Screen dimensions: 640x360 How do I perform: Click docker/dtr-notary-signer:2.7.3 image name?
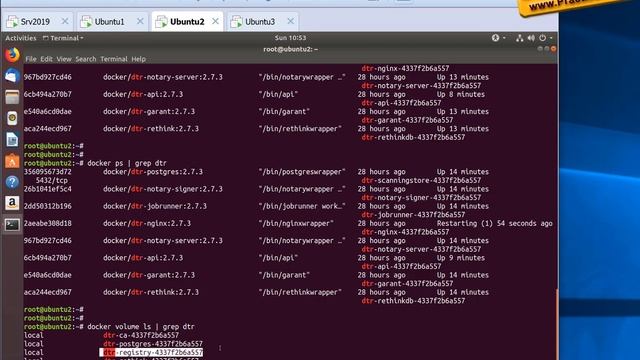(x=163, y=189)
